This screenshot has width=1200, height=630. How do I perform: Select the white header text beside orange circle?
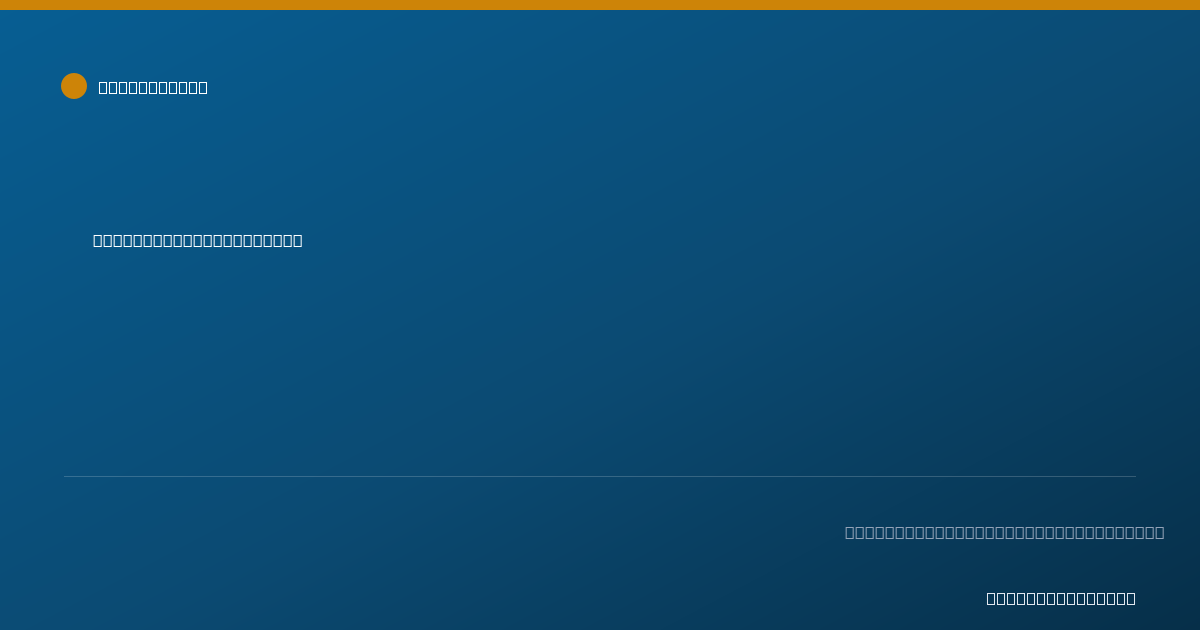tap(153, 88)
